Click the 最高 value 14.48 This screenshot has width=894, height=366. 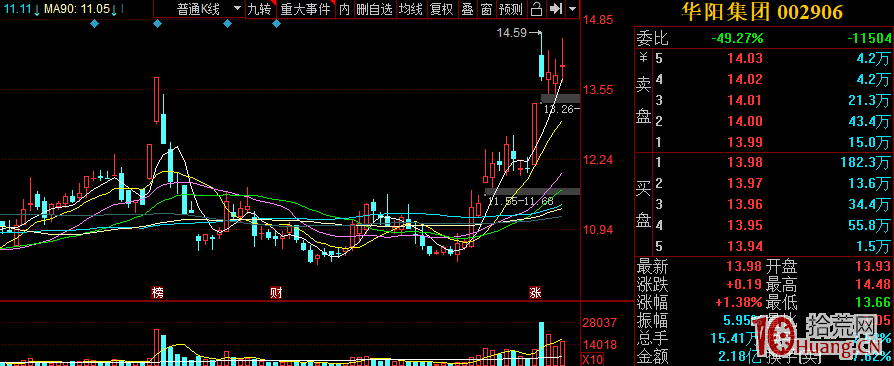click(x=872, y=284)
